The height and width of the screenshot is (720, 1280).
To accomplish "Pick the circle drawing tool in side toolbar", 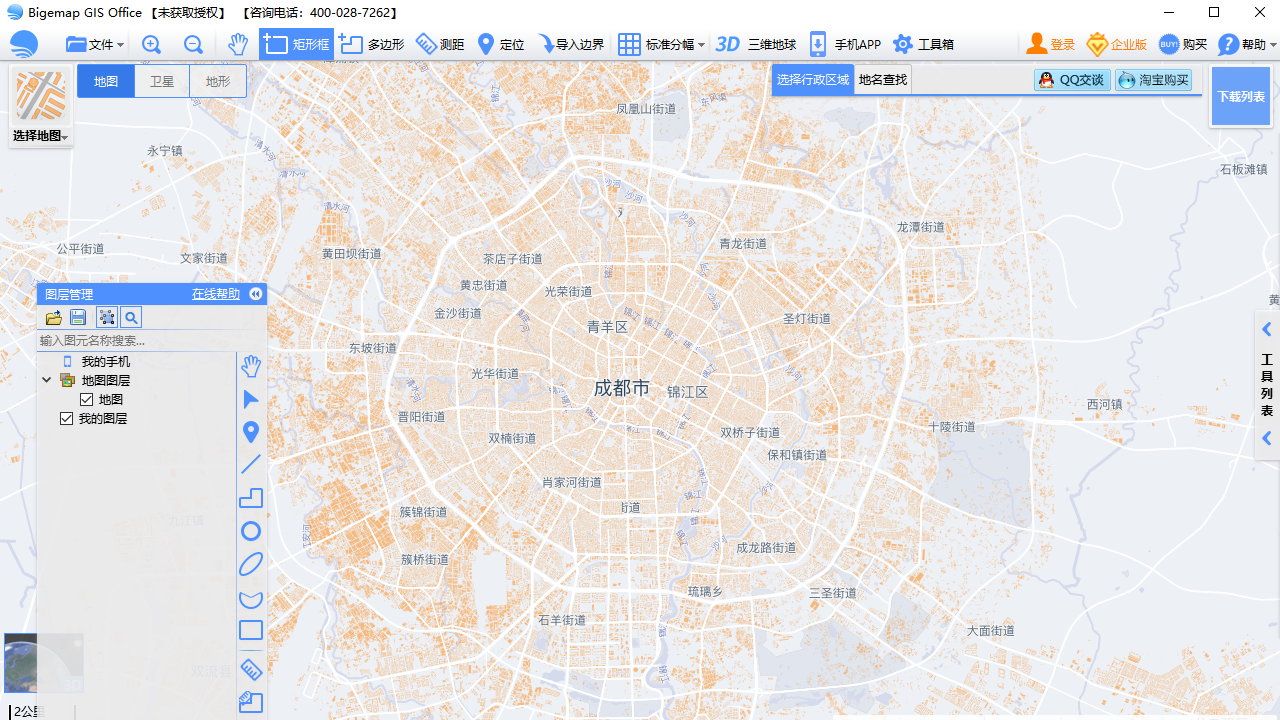I will 250,531.
